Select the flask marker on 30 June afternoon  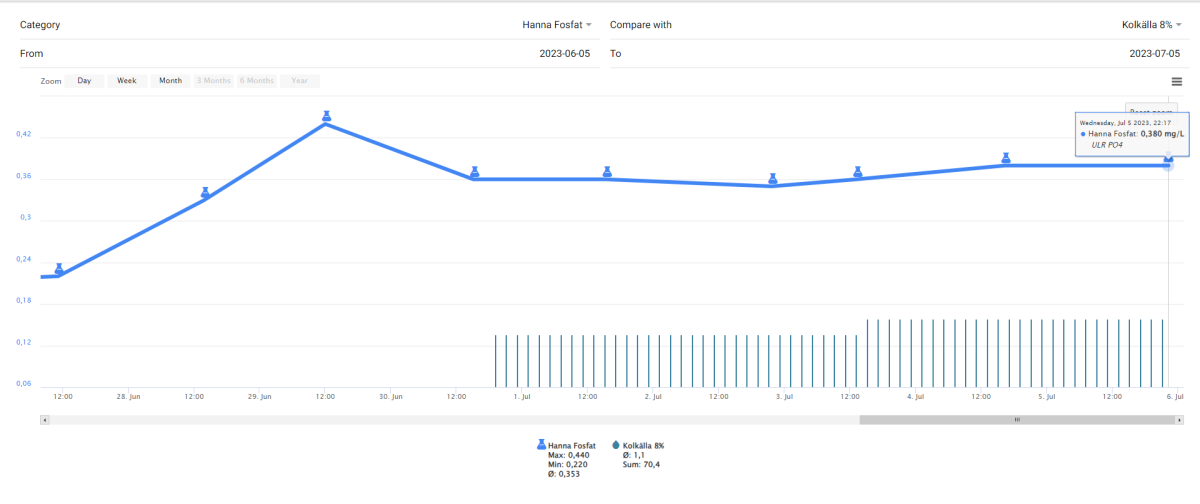click(475, 172)
